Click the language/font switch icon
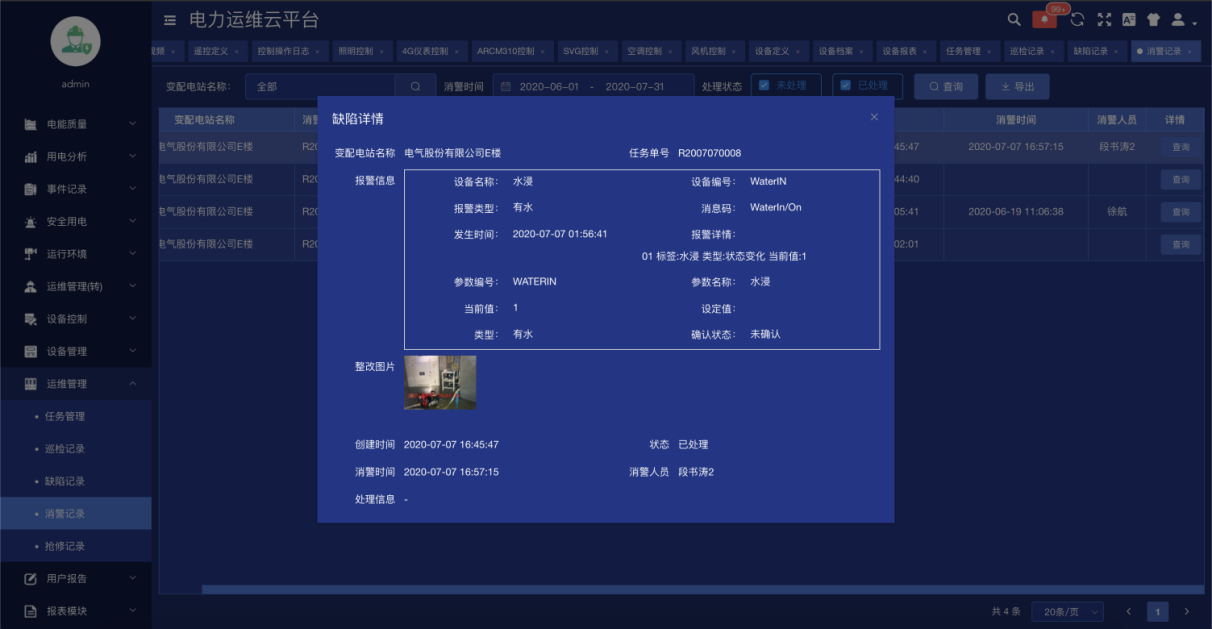Image resolution: width=1212 pixels, height=629 pixels. 1129,19
